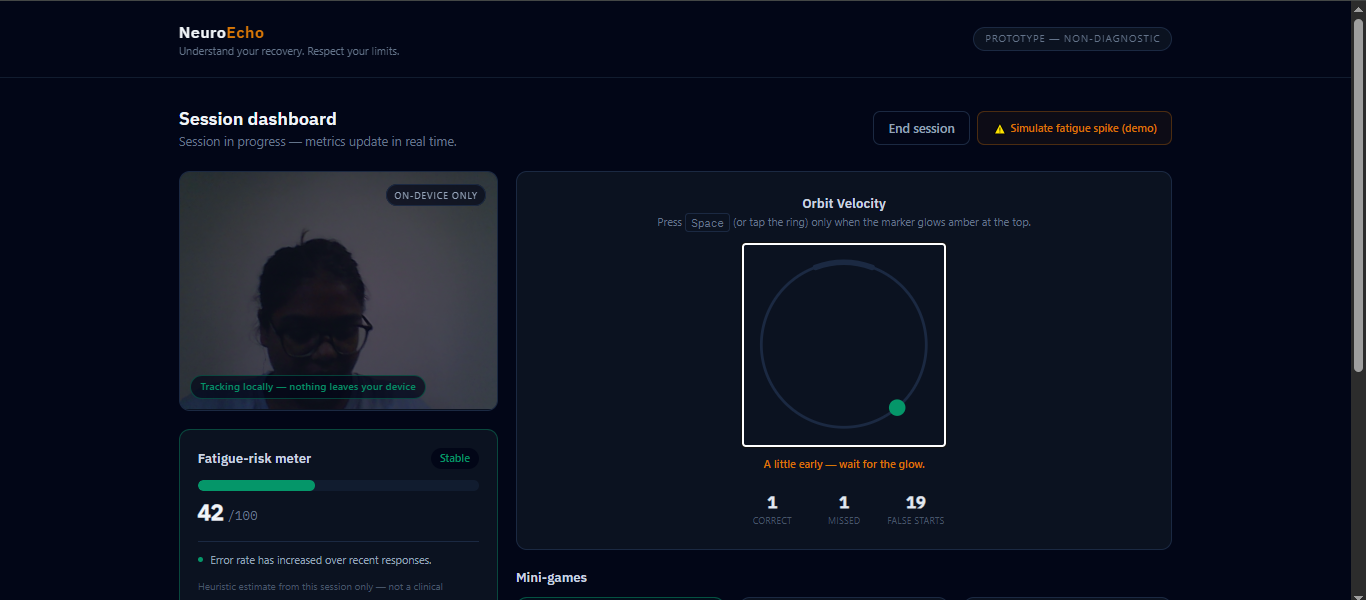Click the False Starts count stat
This screenshot has width=1366, height=600.
[x=916, y=509]
